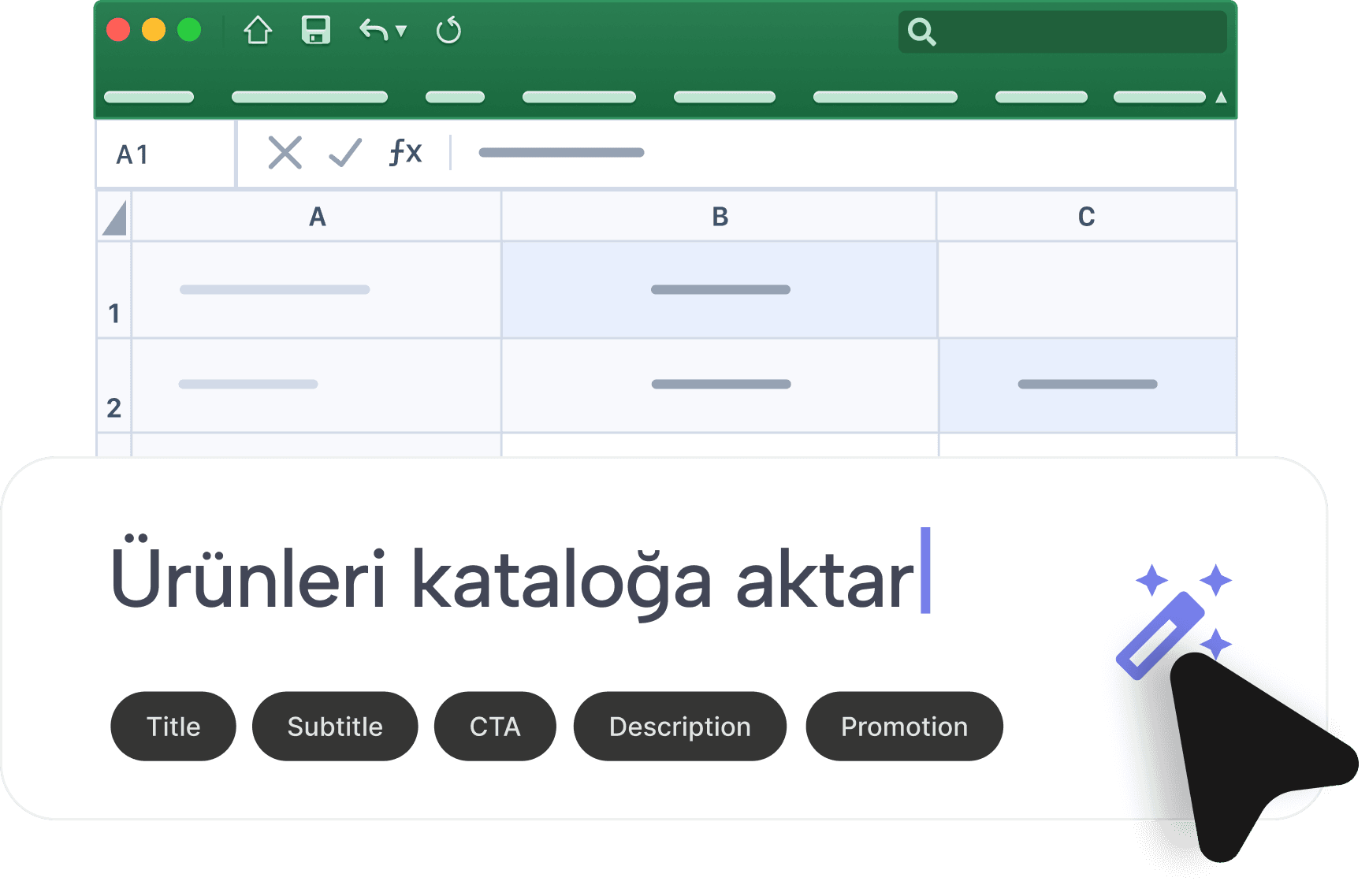Open the insert function fx button
The image size is (1369, 896).
[x=406, y=152]
